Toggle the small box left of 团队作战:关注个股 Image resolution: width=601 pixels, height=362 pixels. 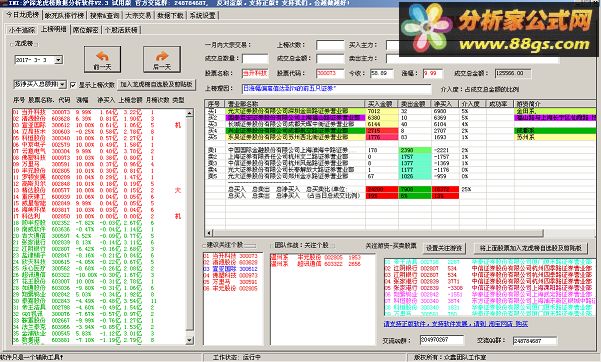click(271, 245)
